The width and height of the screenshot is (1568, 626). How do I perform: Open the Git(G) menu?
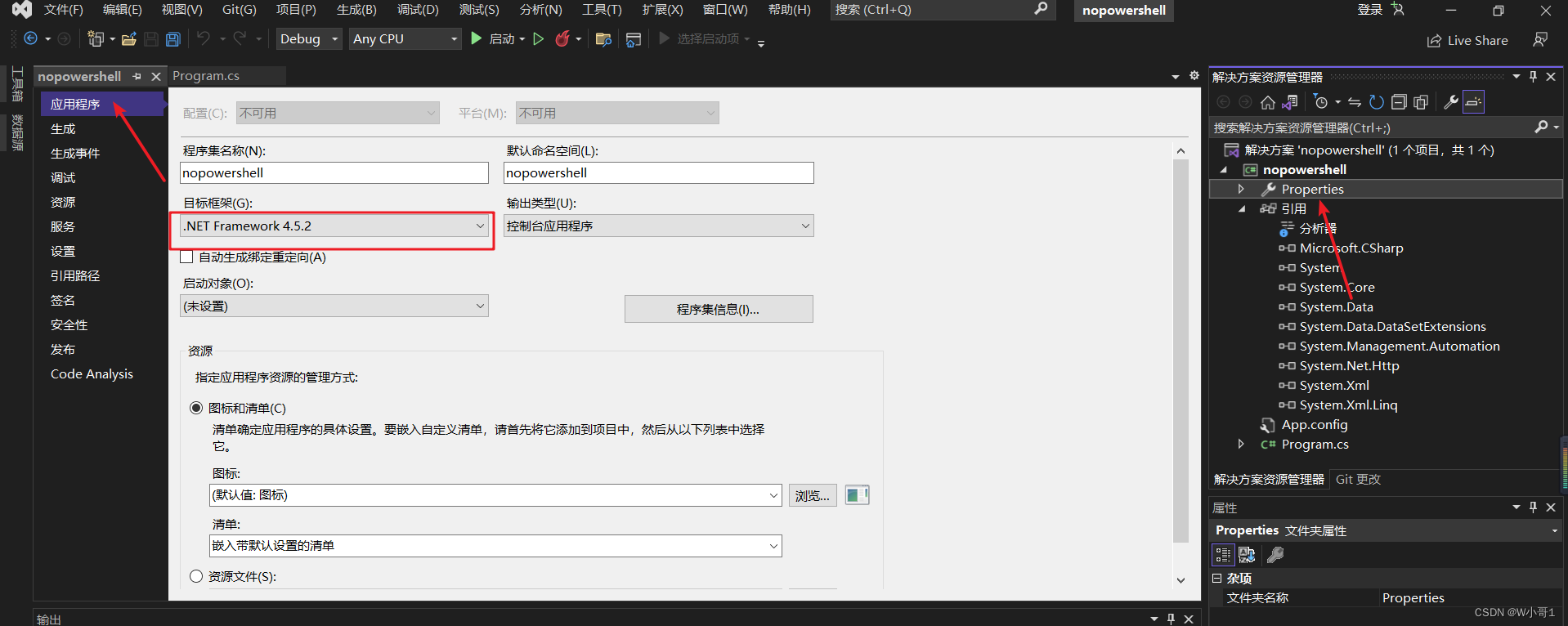(x=239, y=10)
